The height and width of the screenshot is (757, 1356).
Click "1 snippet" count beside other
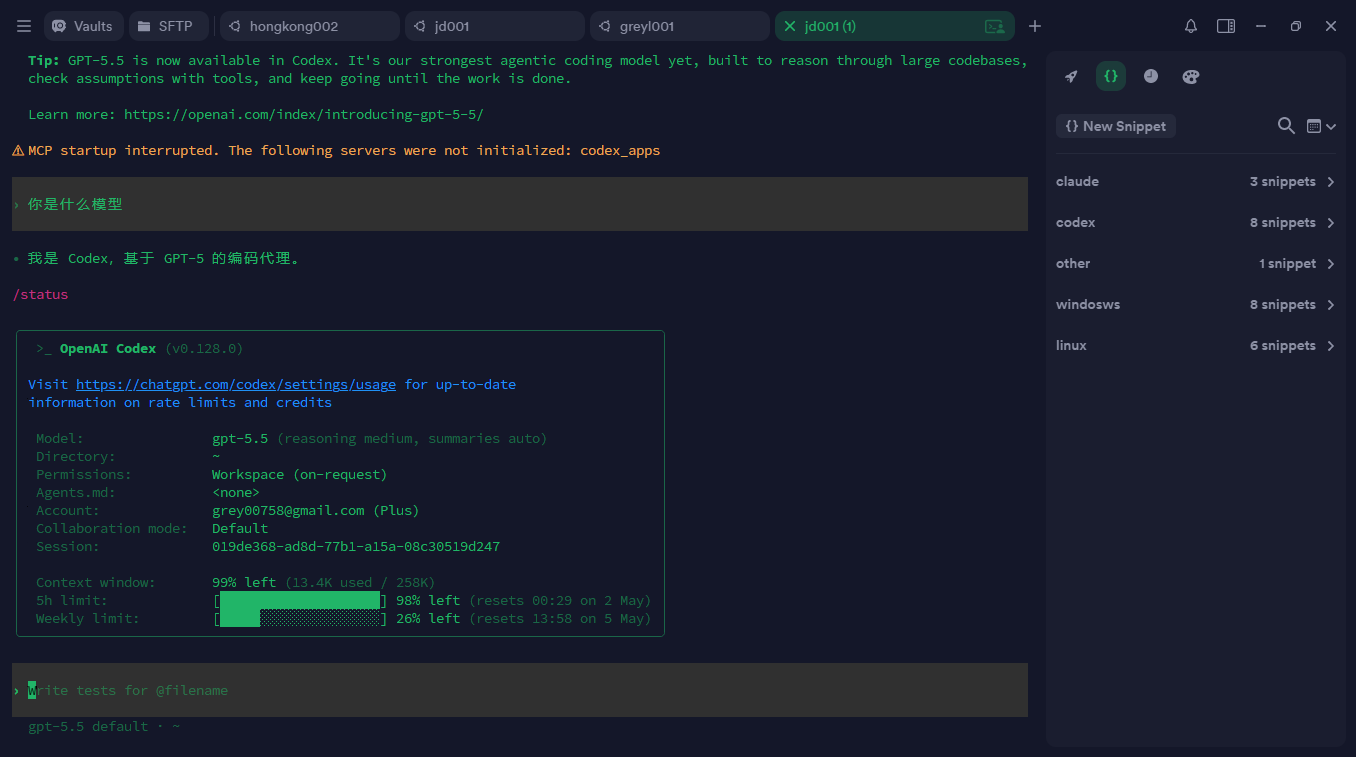point(1287,264)
